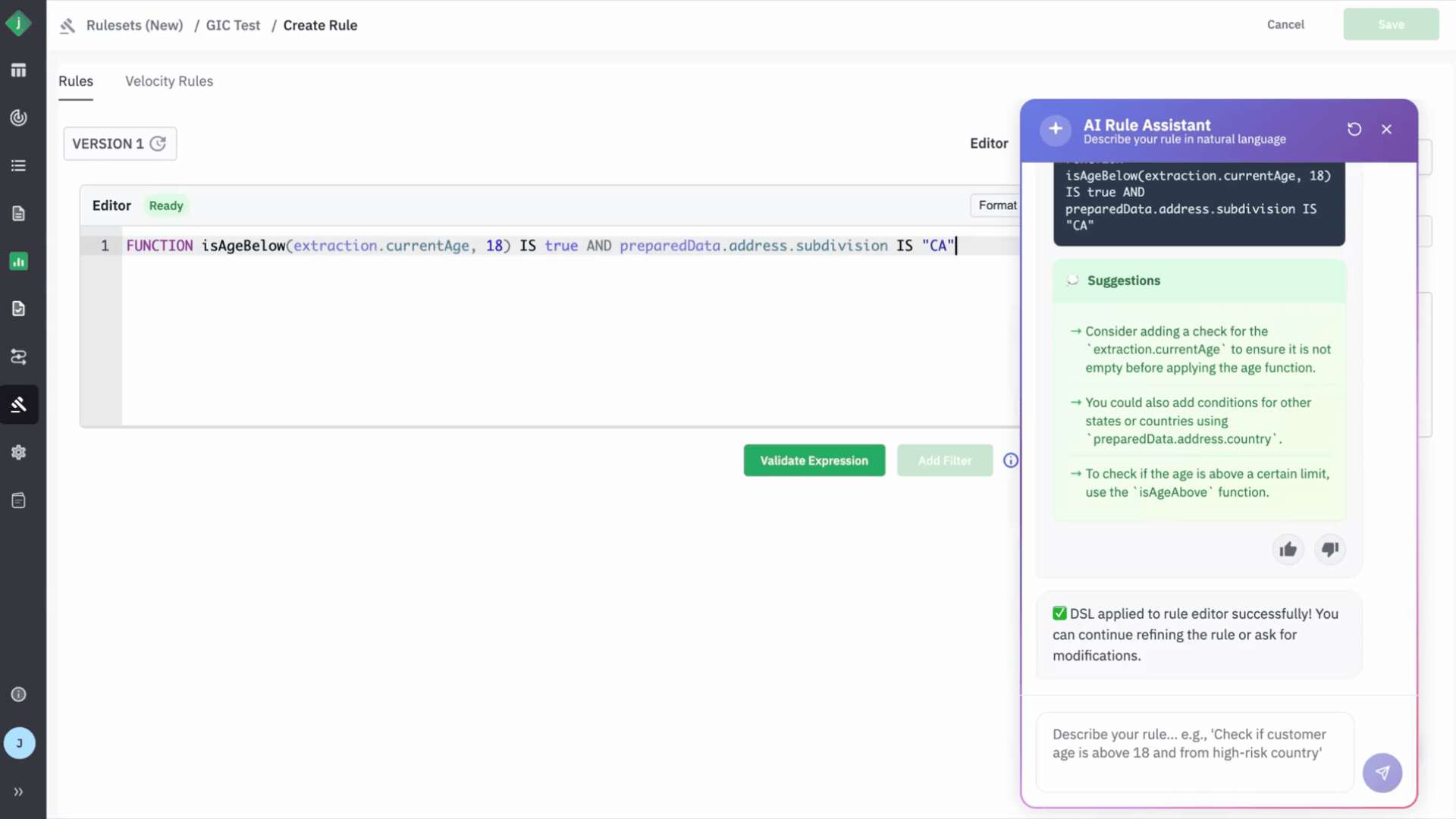Open the dashboard table icon in sidebar
The height and width of the screenshot is (819, 1456).
[x=19, y=71]
